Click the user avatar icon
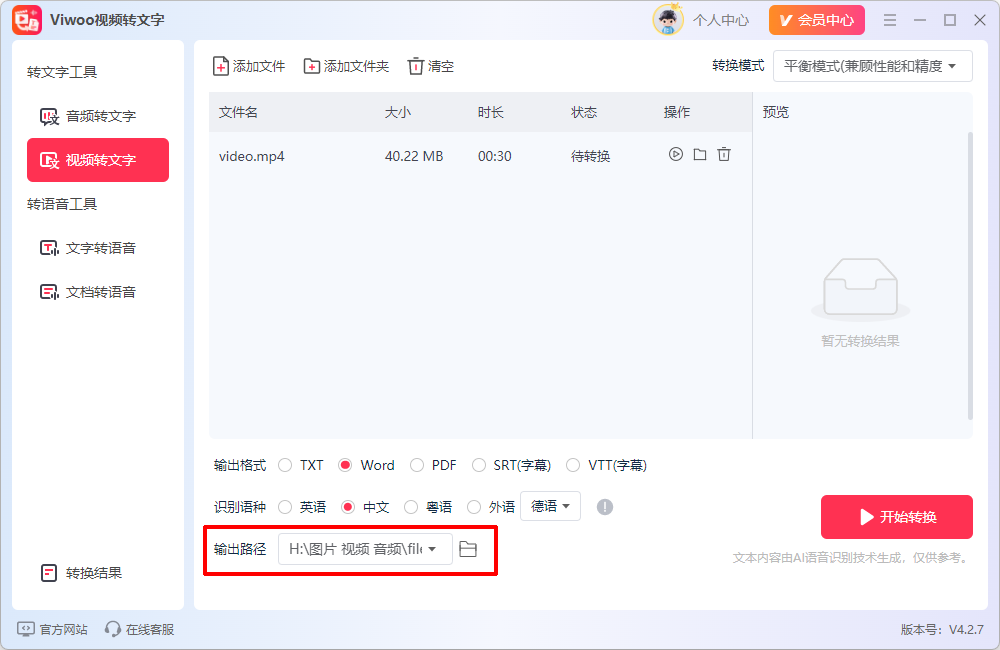Image resolution: width=1000 pixels, height=650 pixels. tap(668, 20)
